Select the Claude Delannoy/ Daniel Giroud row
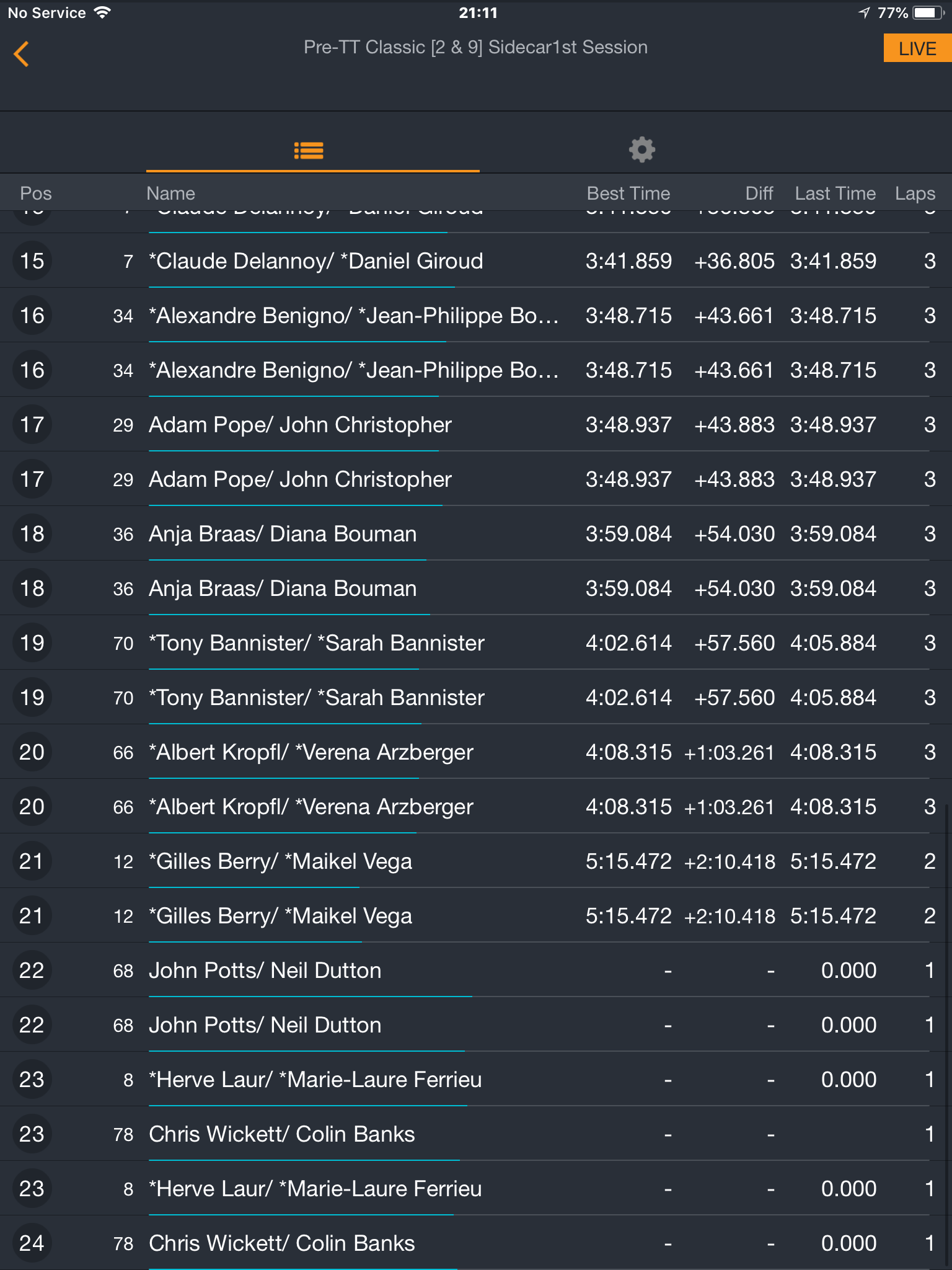Image resolution: width=952 pixels, height=1270 pixels. (476, 260)
